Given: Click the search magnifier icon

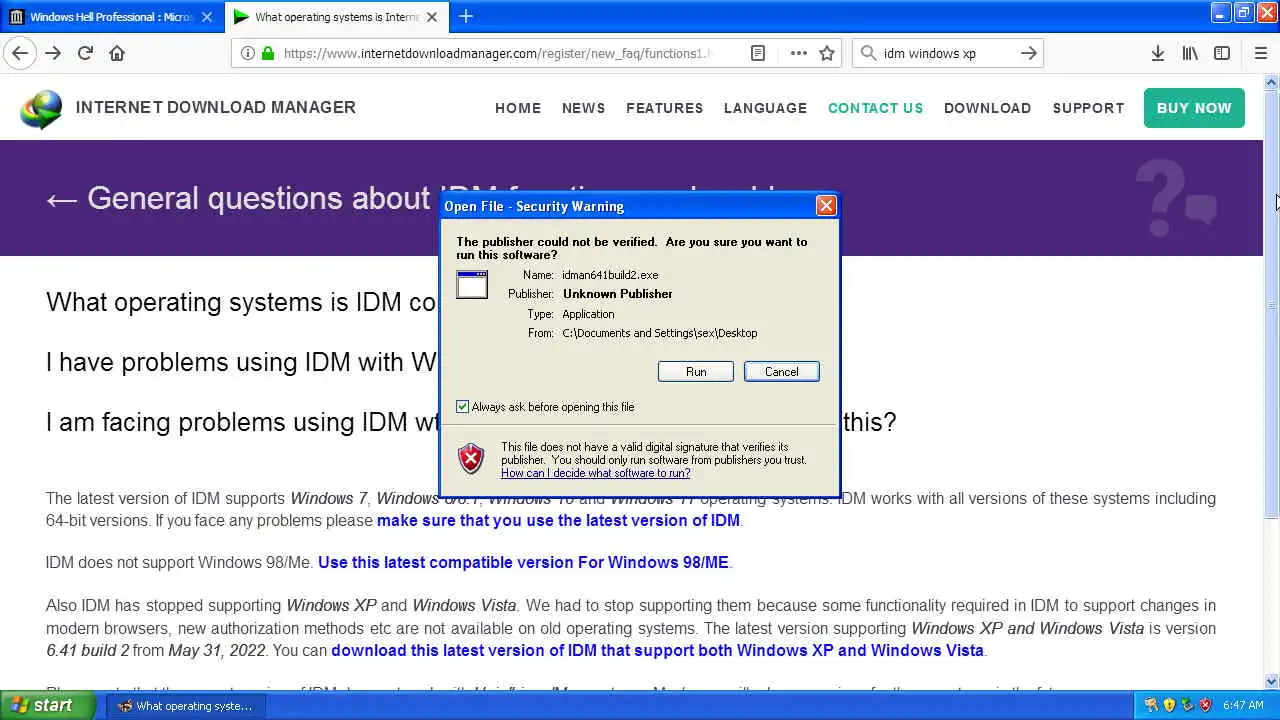Looking at the screenshot, I should pos(868,53).
